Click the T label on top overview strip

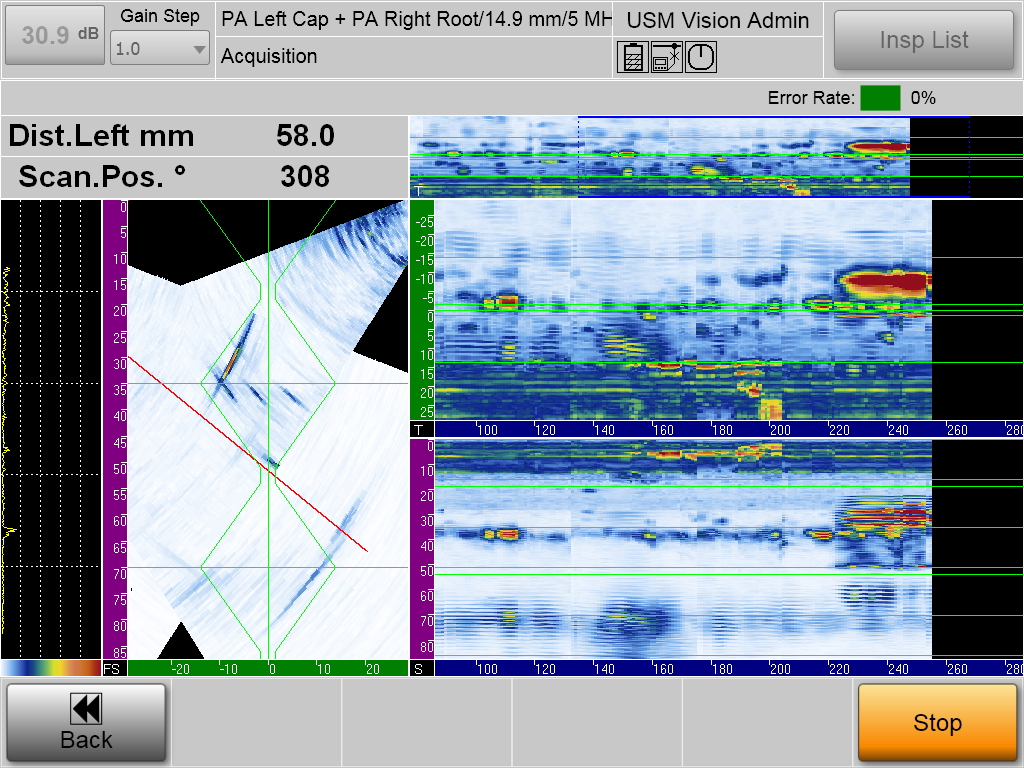pos(418,190)
